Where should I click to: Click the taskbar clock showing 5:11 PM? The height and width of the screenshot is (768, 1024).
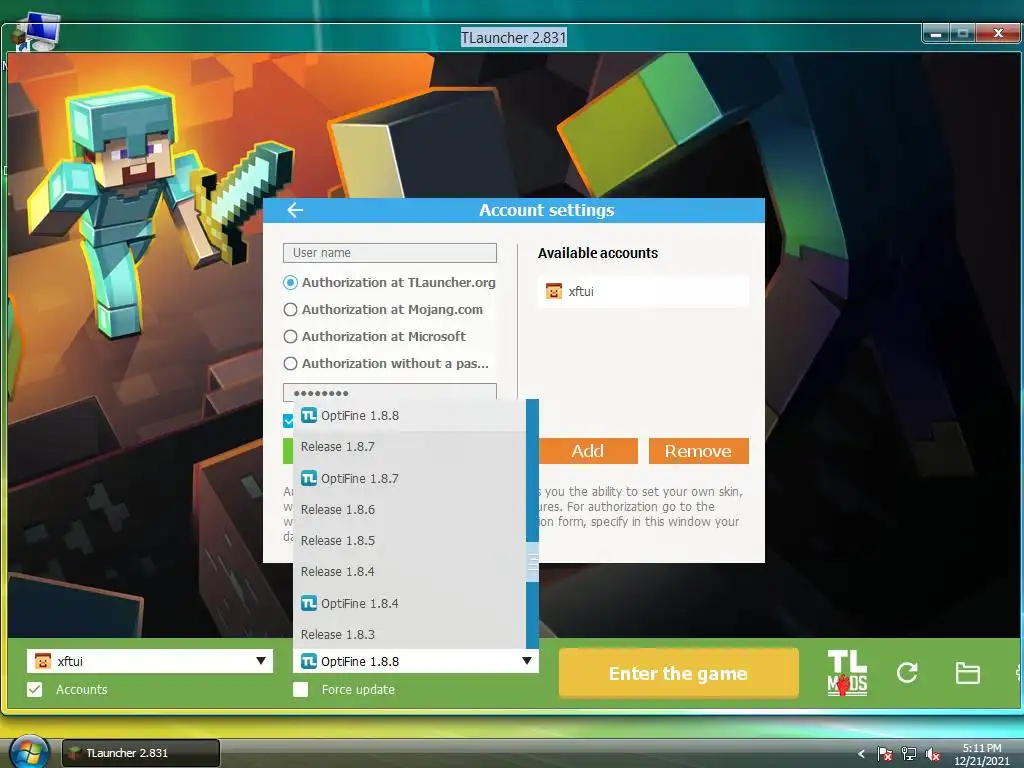(x=981, y=754)
